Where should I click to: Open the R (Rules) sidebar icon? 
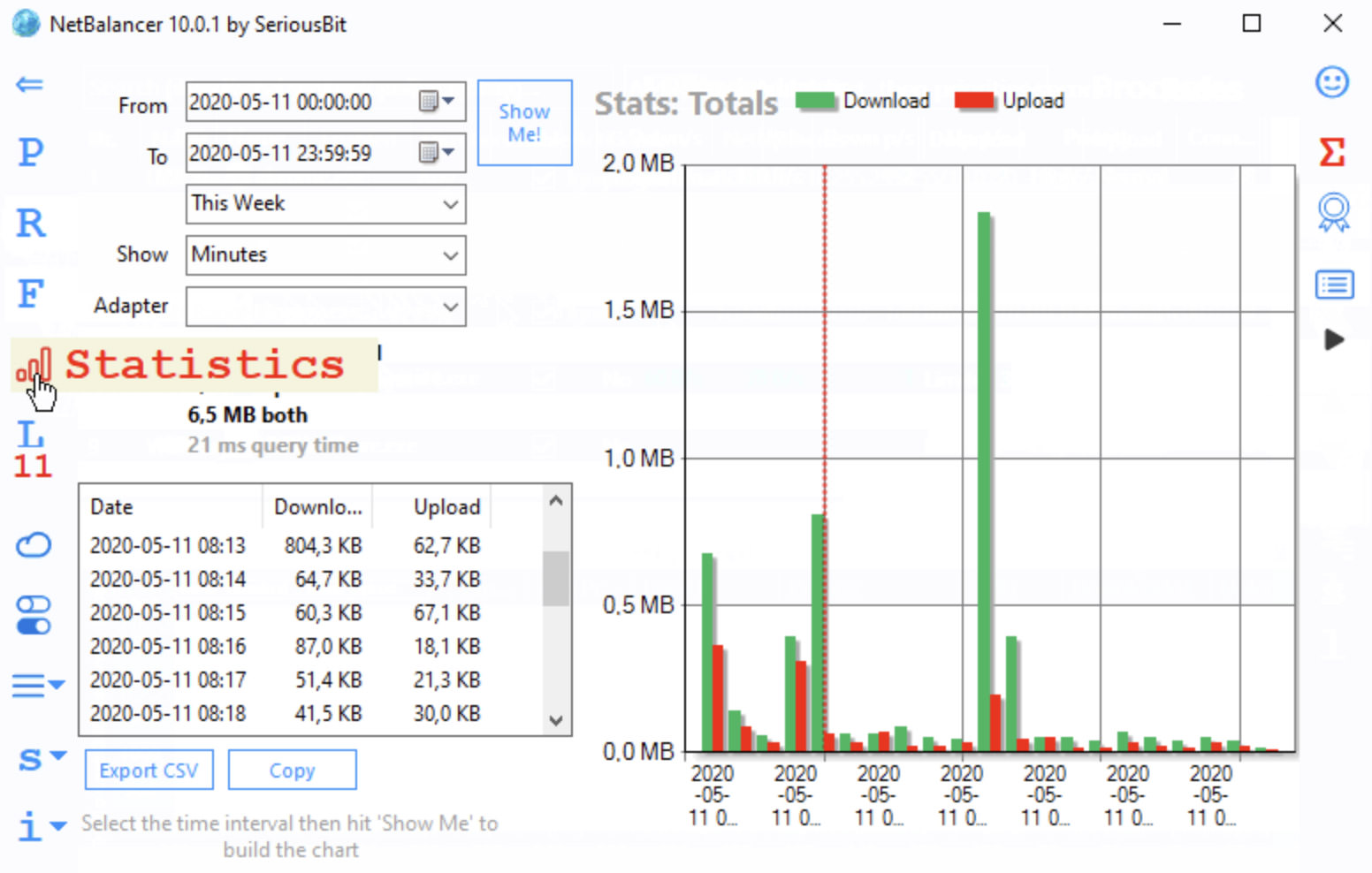coord(30,223)
